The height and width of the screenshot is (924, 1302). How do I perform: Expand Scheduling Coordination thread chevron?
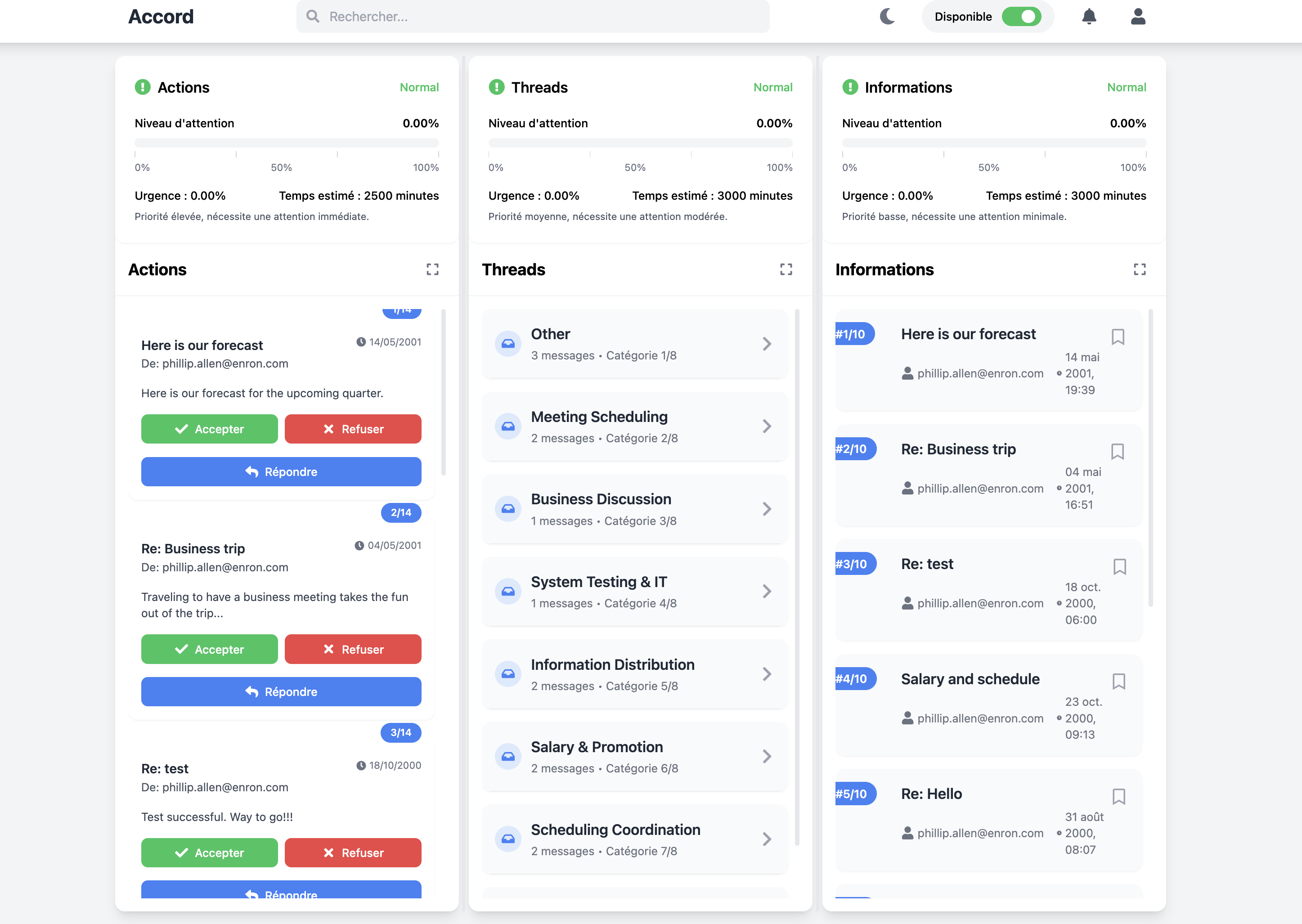pyautogui.click(x=767, y=839)
